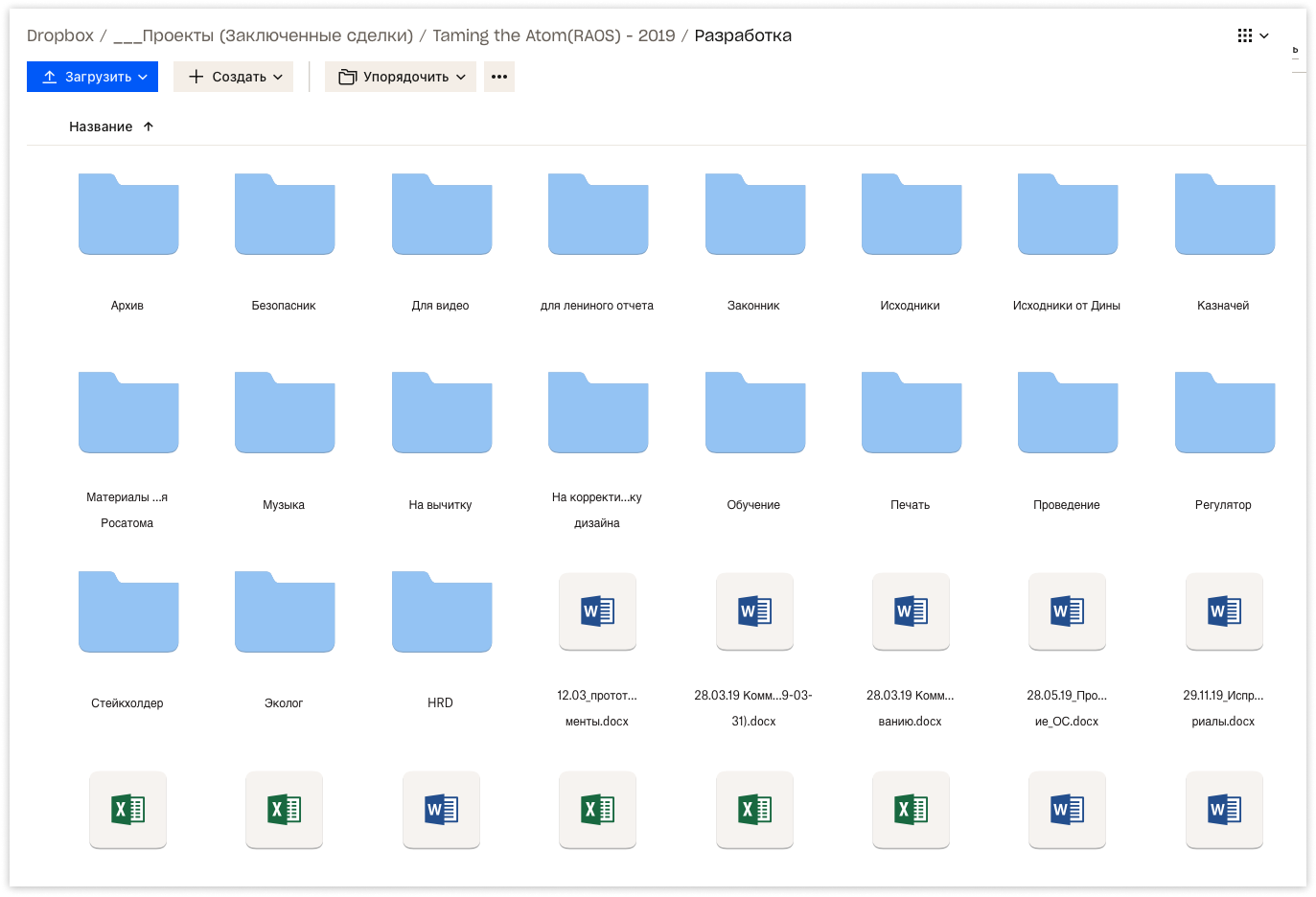The image size is (1316, 897).
Task: Open the Исходники folder icon
Action: [x=912, y=214]
